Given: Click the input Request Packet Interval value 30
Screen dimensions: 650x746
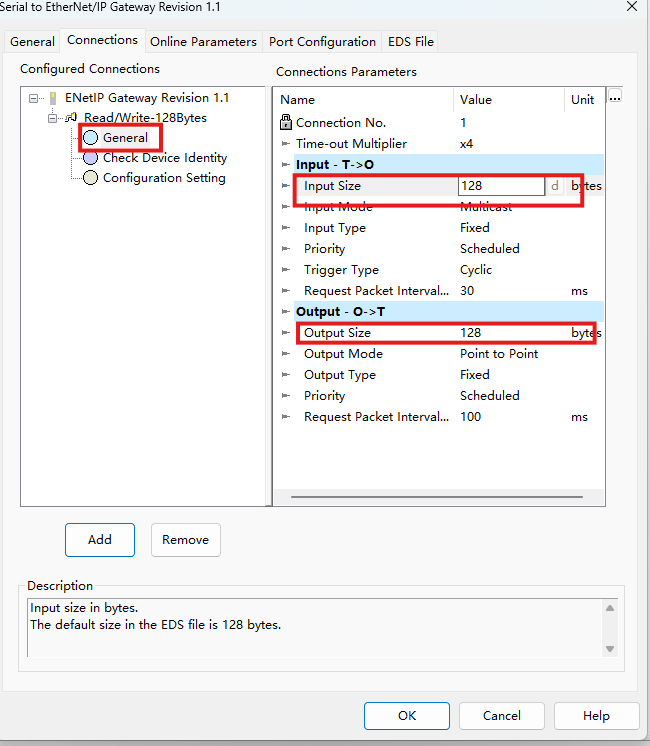Looking at the screenshot, I should [x=467, y=291].
